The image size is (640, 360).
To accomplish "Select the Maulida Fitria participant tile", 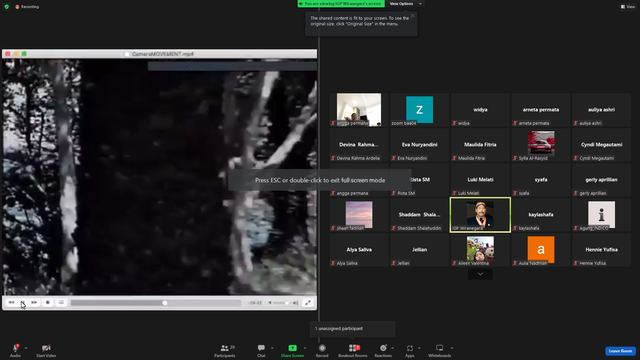I will click(x=480, y=145).
